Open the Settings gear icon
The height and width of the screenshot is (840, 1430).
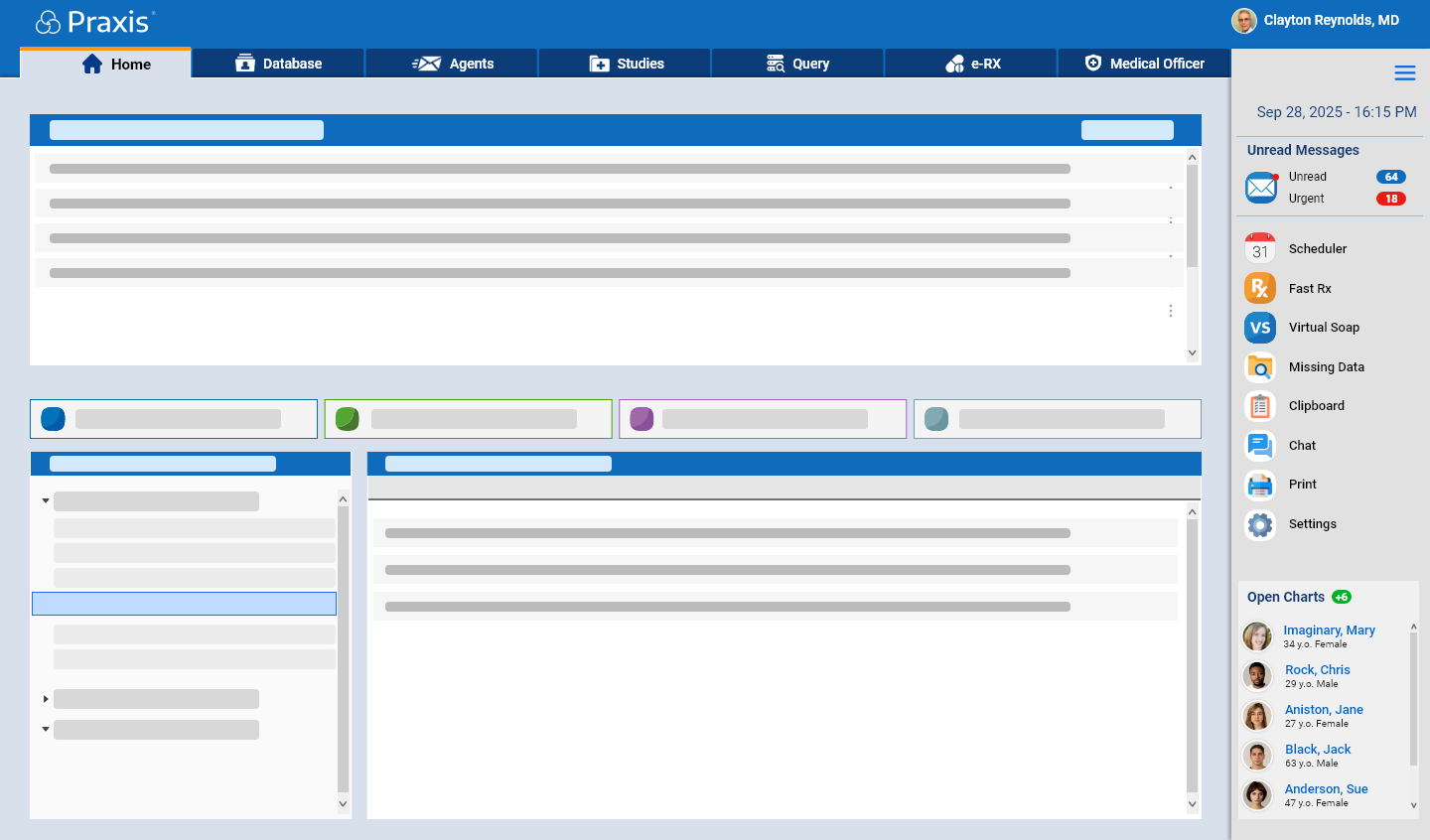pyautogui.click(x=1260, y=524)
